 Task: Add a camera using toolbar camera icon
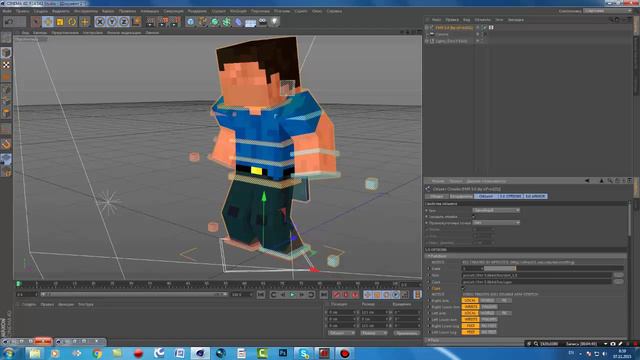262,22
